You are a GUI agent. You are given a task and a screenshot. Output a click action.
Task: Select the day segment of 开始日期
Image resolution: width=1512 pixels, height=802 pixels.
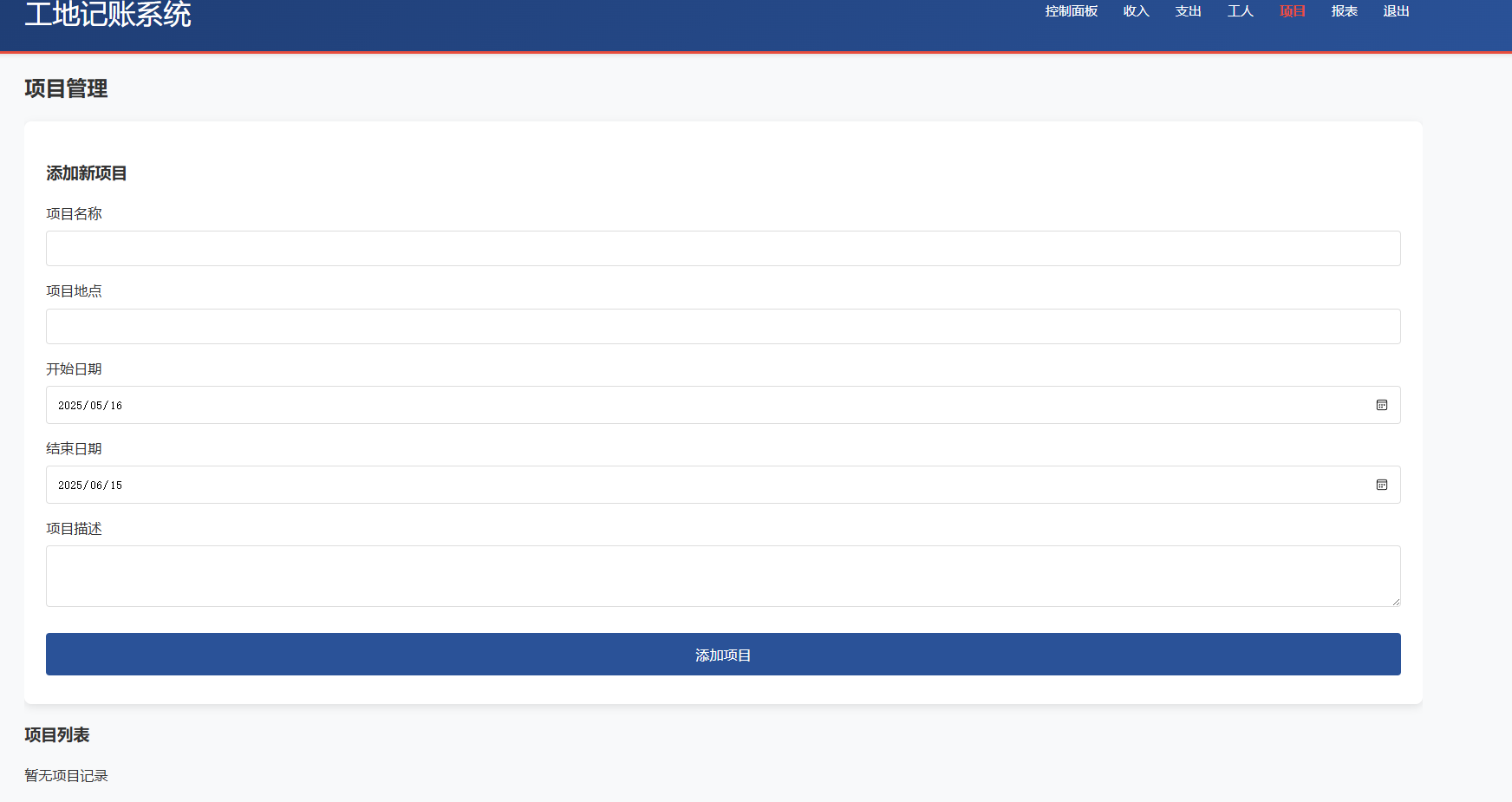click(116, 406)
